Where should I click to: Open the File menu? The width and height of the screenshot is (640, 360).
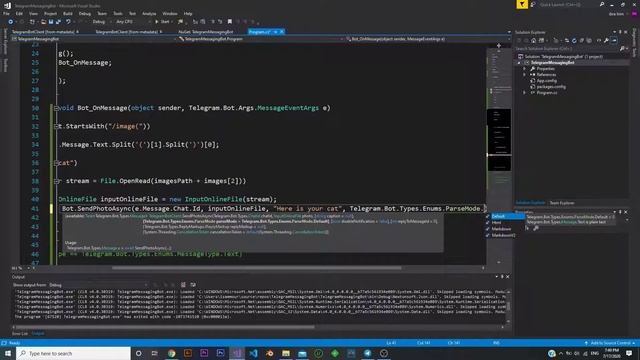point(6,13)
